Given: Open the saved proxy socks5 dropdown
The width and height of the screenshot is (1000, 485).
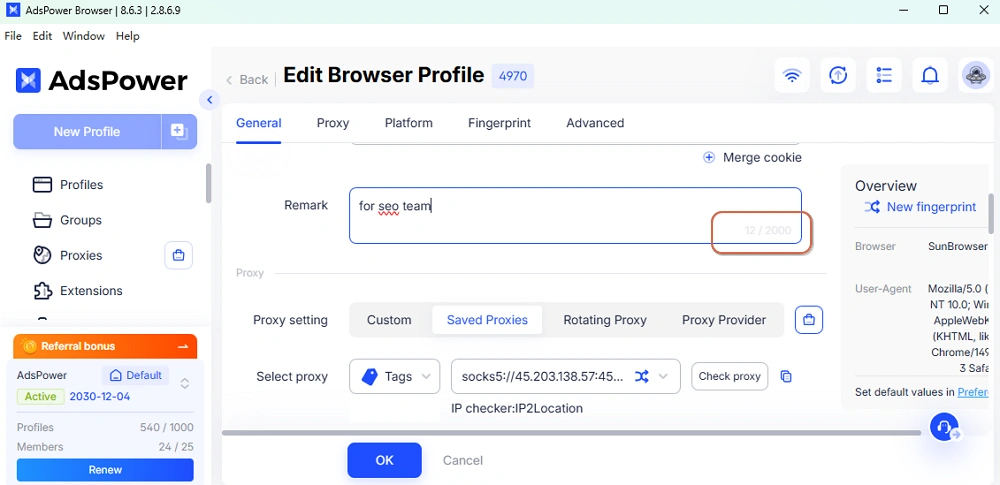Looking at the screenshot, I should (566, 377).
